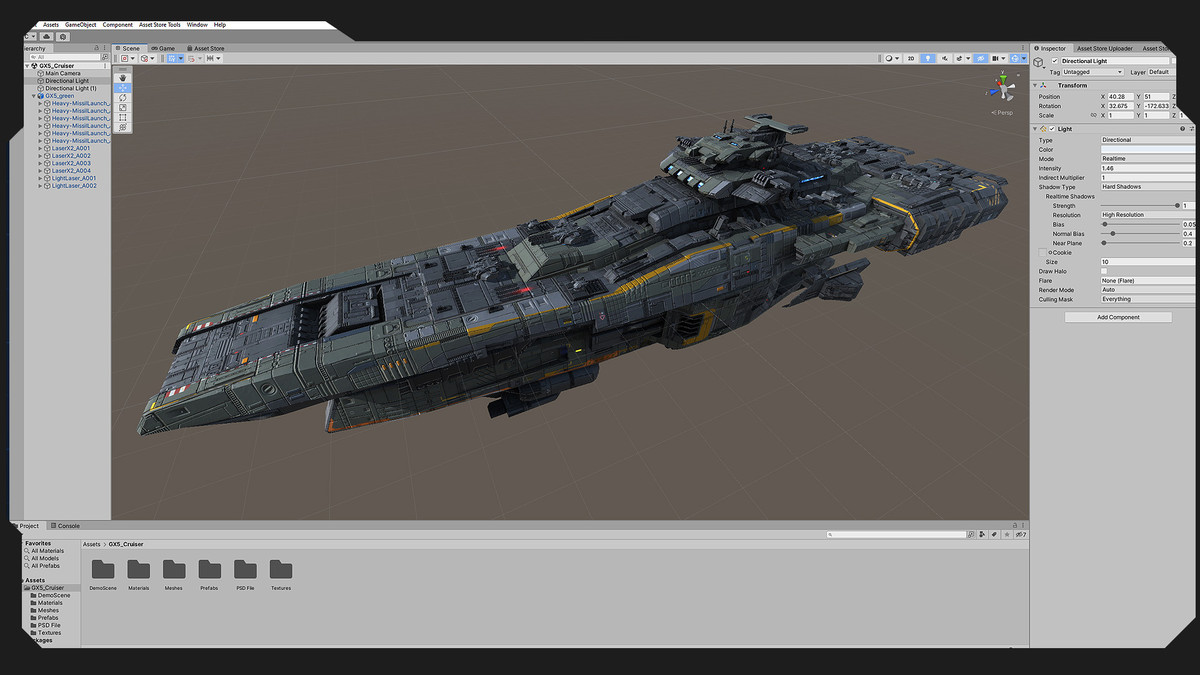Screen dimensions: 1200x675
Task: Toggle scene lighting bulb icon
Action: tap(927, 59)
